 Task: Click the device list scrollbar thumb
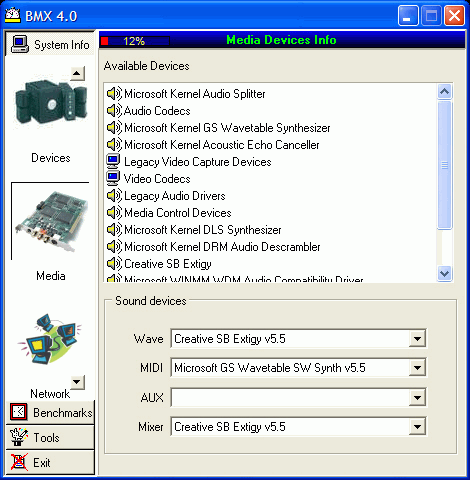tap(445, 165)
